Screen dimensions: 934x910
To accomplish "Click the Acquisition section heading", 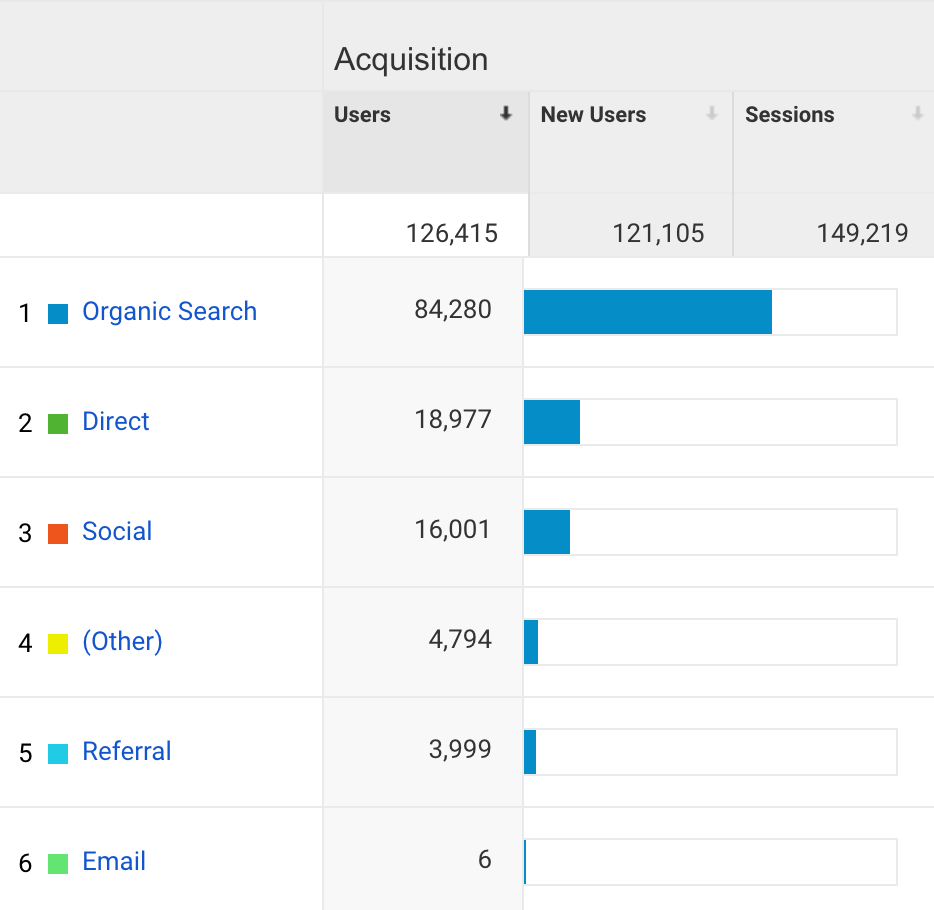I will (411, 59).
